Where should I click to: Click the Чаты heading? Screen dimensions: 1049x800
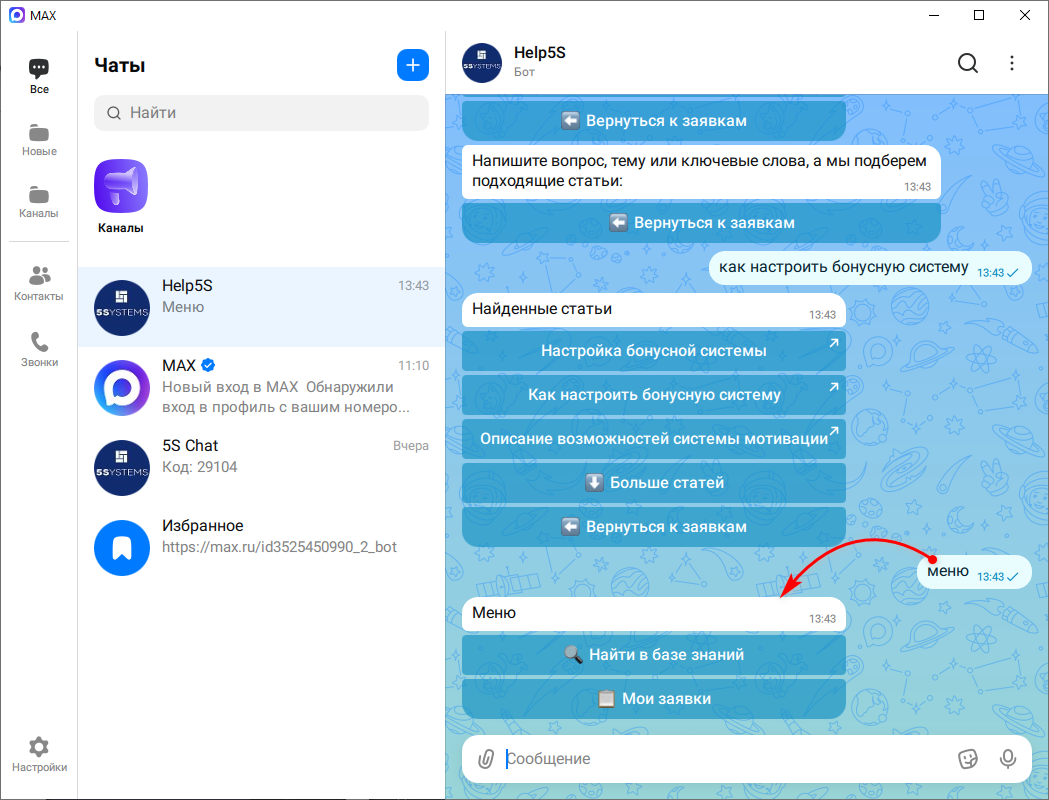pyautogui.click(x=120, y=65)
